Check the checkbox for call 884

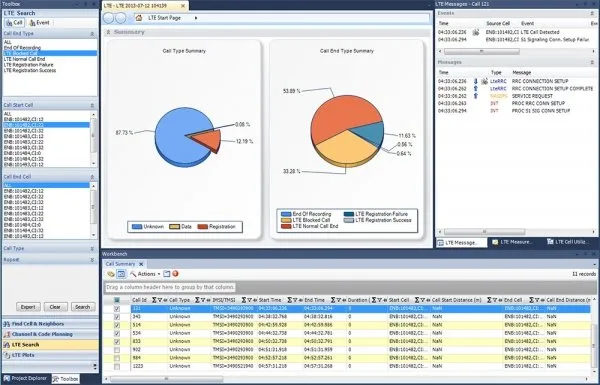117,358
